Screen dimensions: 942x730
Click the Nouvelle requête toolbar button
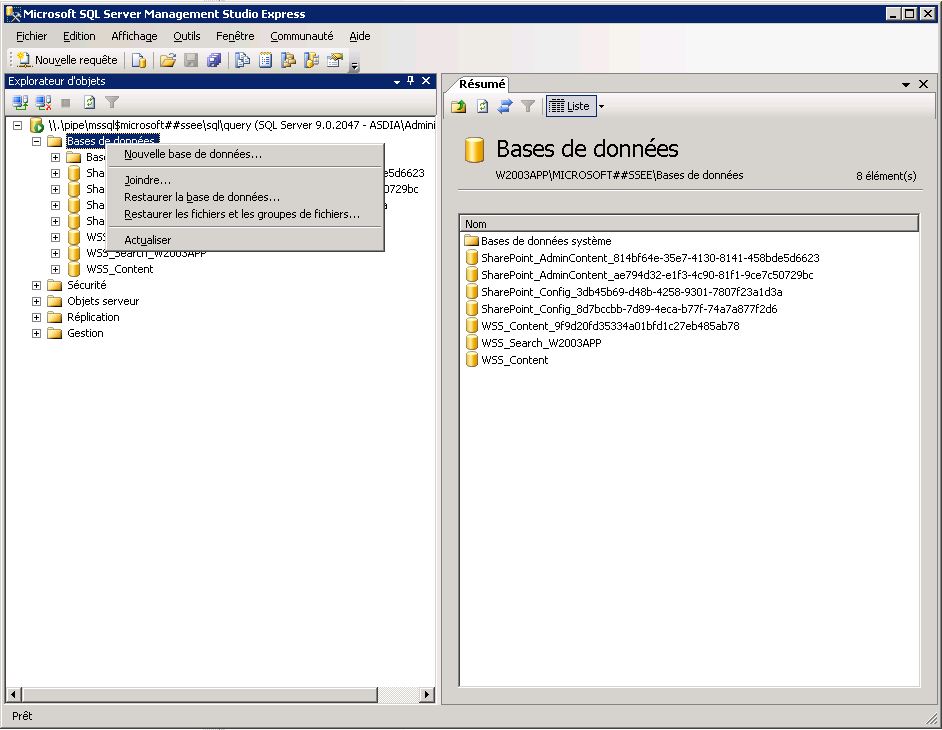[67, 60]
